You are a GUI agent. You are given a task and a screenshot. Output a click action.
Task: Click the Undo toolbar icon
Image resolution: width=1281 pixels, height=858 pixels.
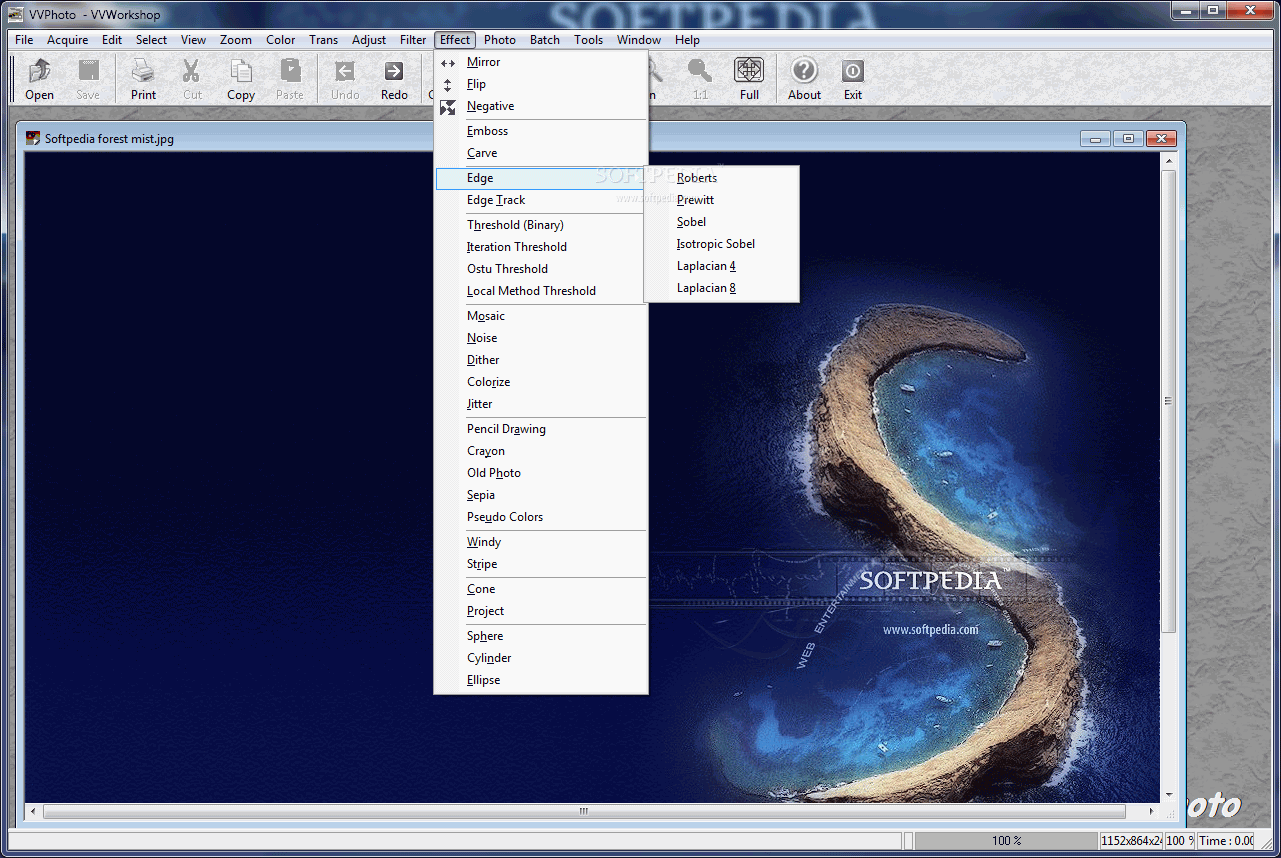[345, 79]
